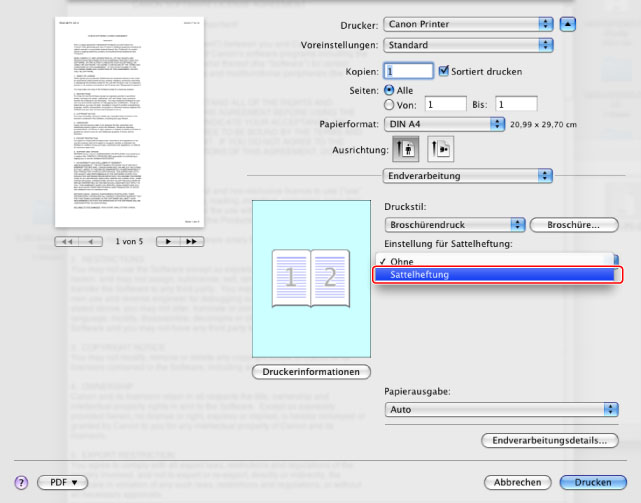The height and width of the screenshot is (503, 641).
Task: Click the Drucken button
Action: point(592,482)
